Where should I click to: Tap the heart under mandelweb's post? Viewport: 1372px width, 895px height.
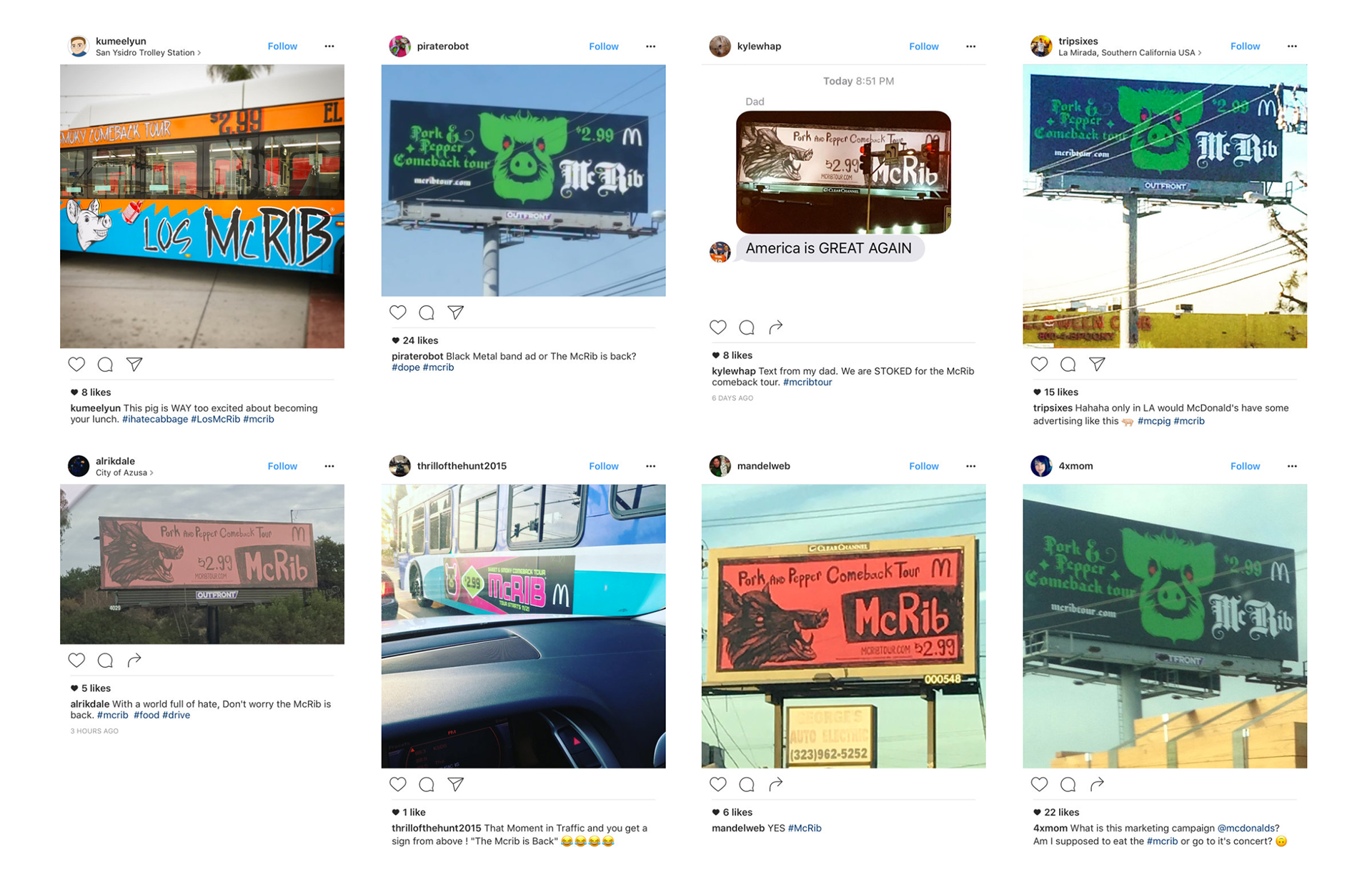pos(718,784)
